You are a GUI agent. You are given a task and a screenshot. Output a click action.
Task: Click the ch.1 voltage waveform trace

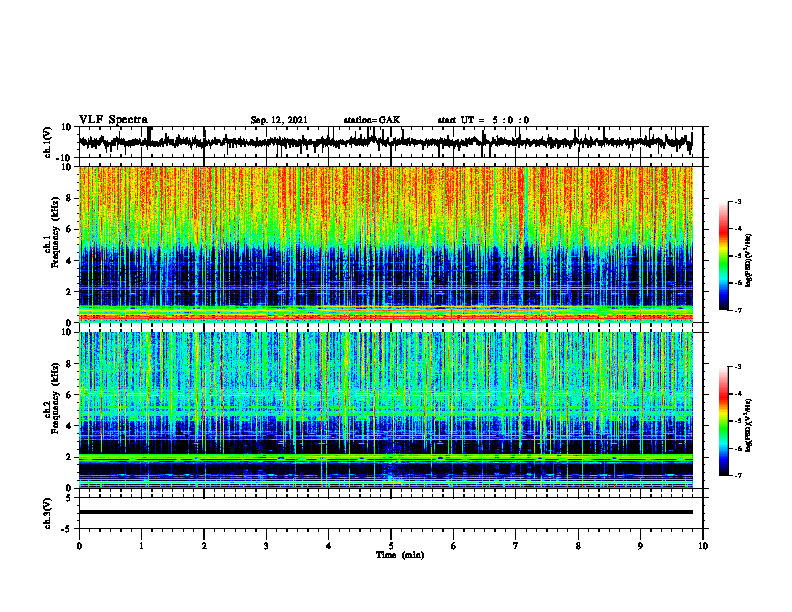[385, 142]
